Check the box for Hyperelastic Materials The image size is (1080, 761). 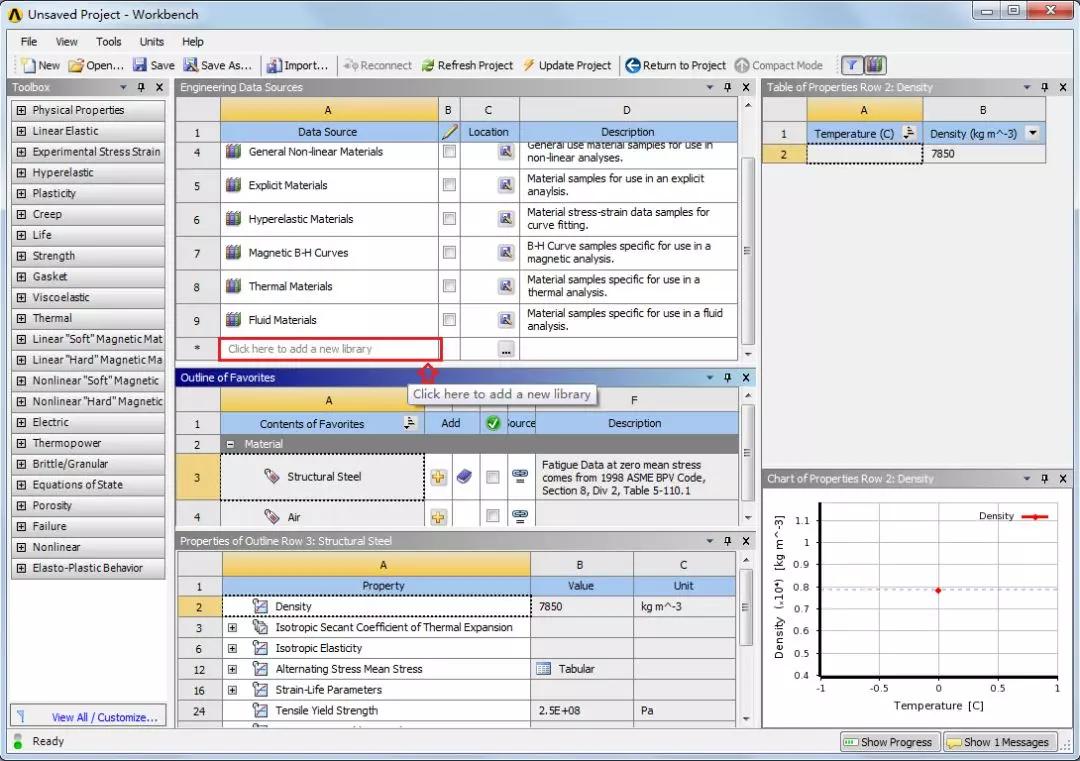pos(448,219)
